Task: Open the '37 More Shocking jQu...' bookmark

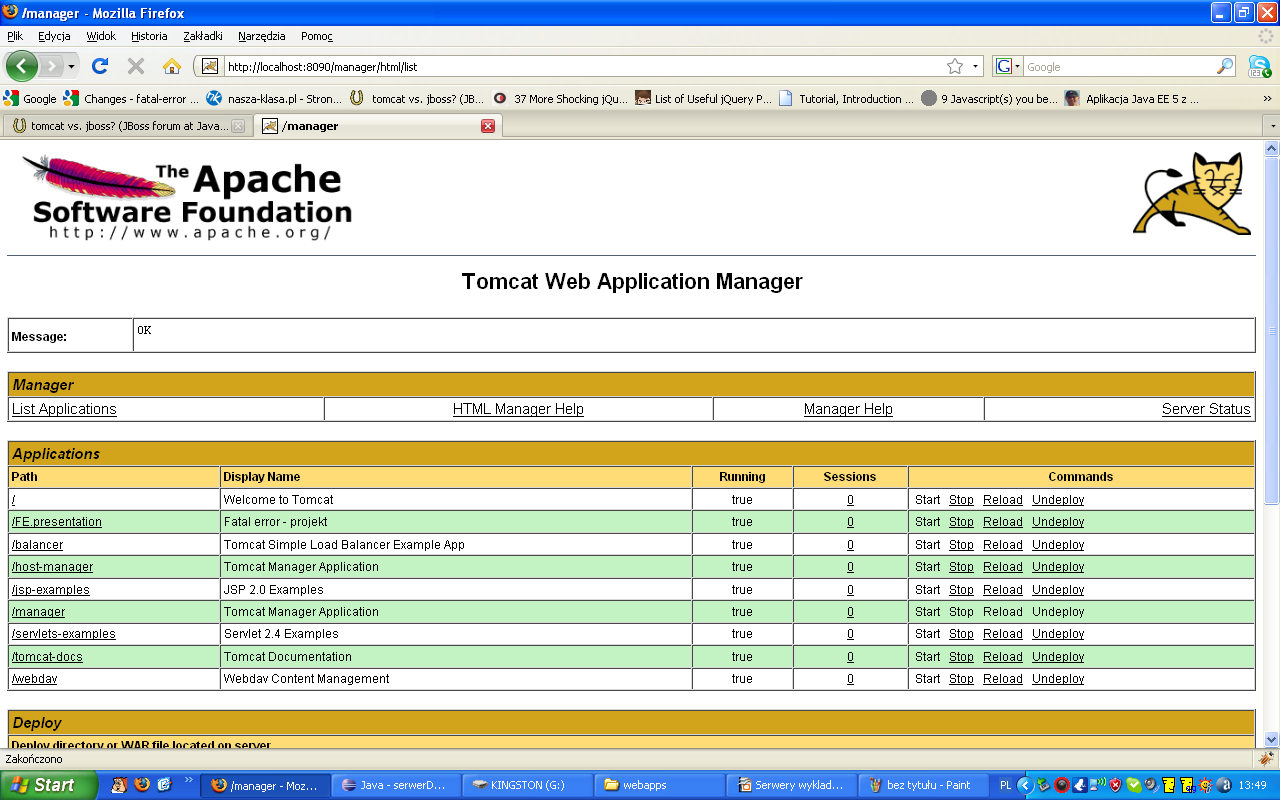Action: coord(561,98)
